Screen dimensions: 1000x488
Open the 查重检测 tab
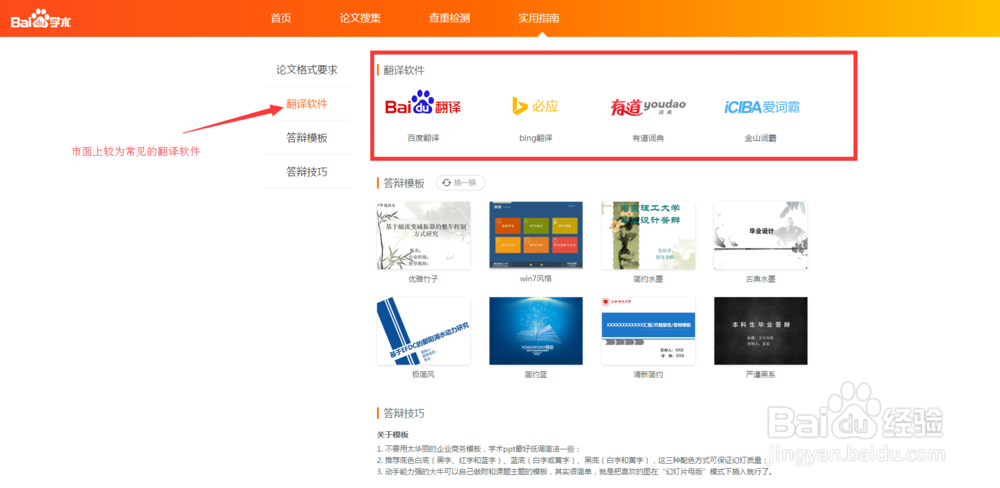pyautogui.click(x=450, y=18)
